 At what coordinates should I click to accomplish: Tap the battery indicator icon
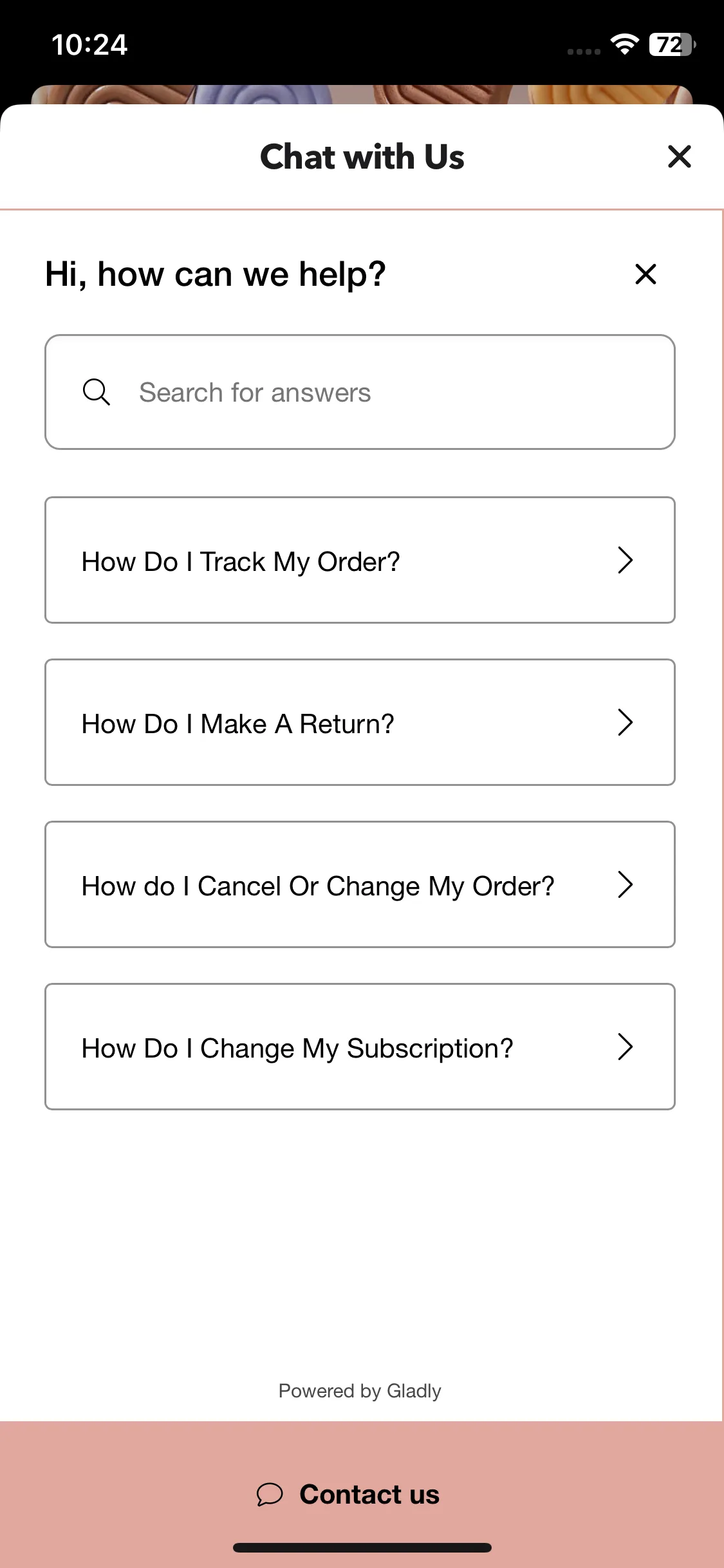[673, 44]
